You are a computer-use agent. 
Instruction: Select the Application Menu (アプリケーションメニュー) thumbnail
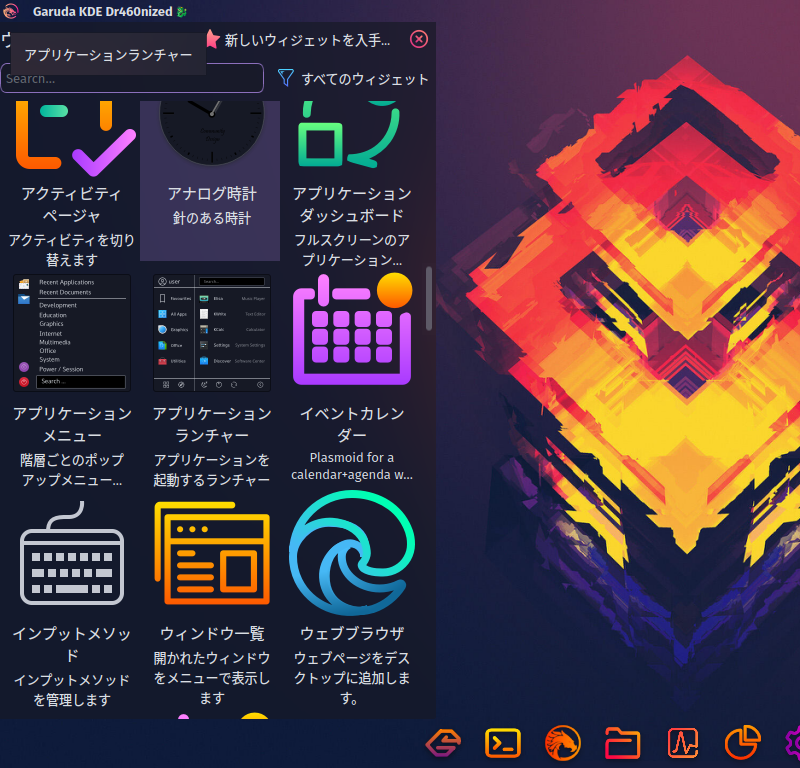tap(72, 333)
